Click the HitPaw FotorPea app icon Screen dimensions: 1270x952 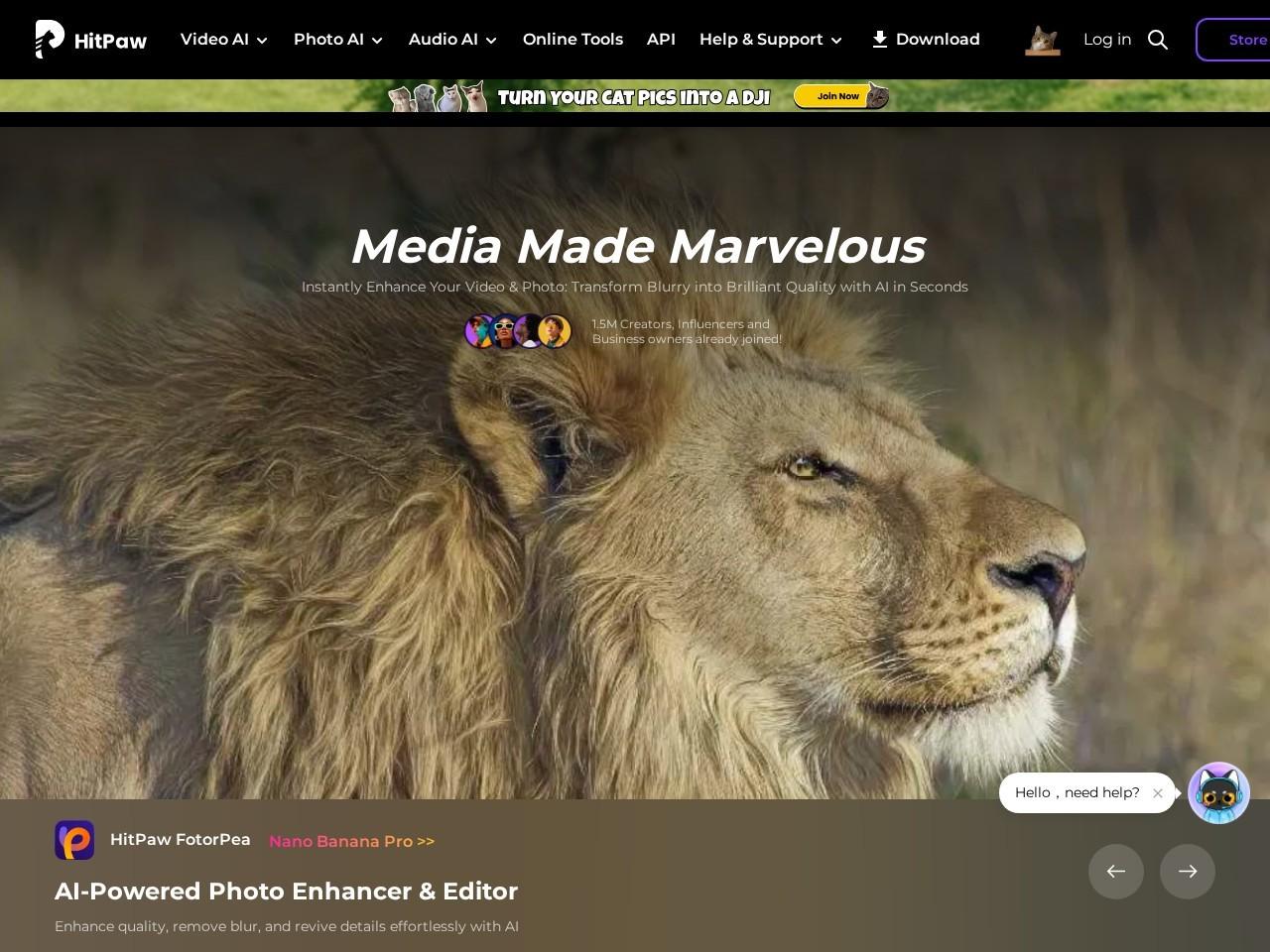click(74, 840)
